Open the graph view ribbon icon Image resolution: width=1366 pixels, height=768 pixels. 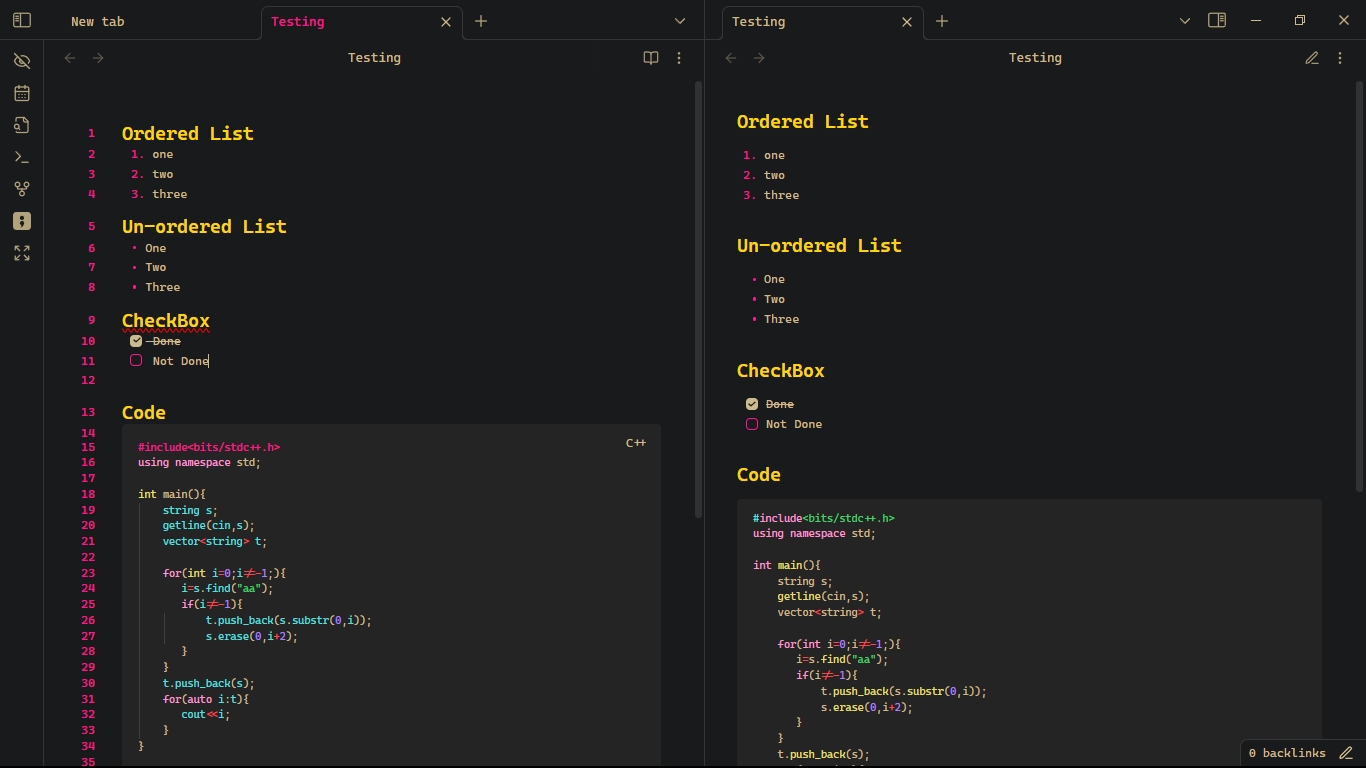click(22, 189)
